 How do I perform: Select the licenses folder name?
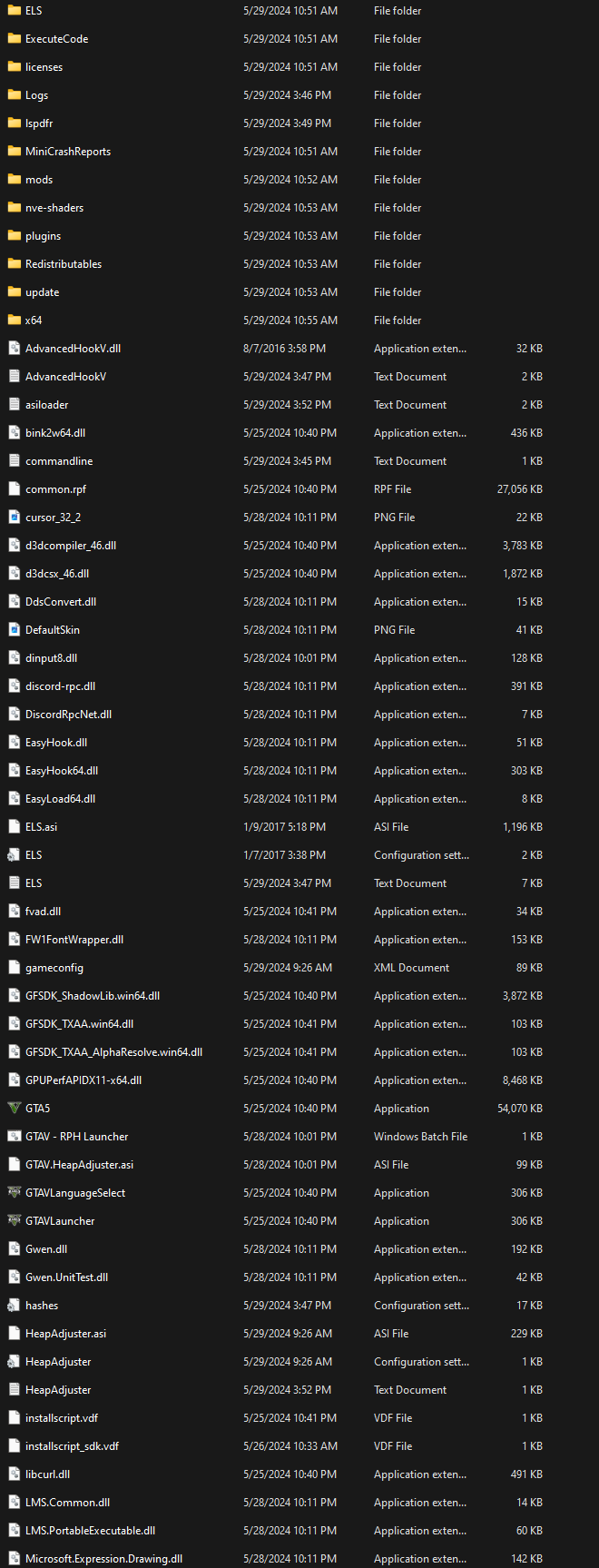44,67
